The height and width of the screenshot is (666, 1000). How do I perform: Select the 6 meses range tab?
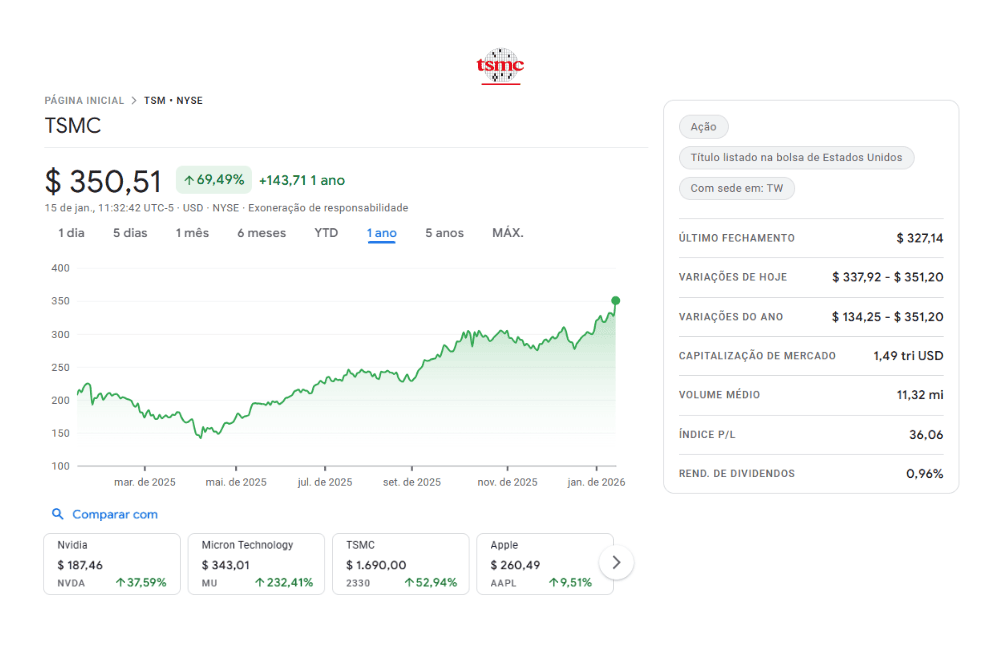point(261,233)
